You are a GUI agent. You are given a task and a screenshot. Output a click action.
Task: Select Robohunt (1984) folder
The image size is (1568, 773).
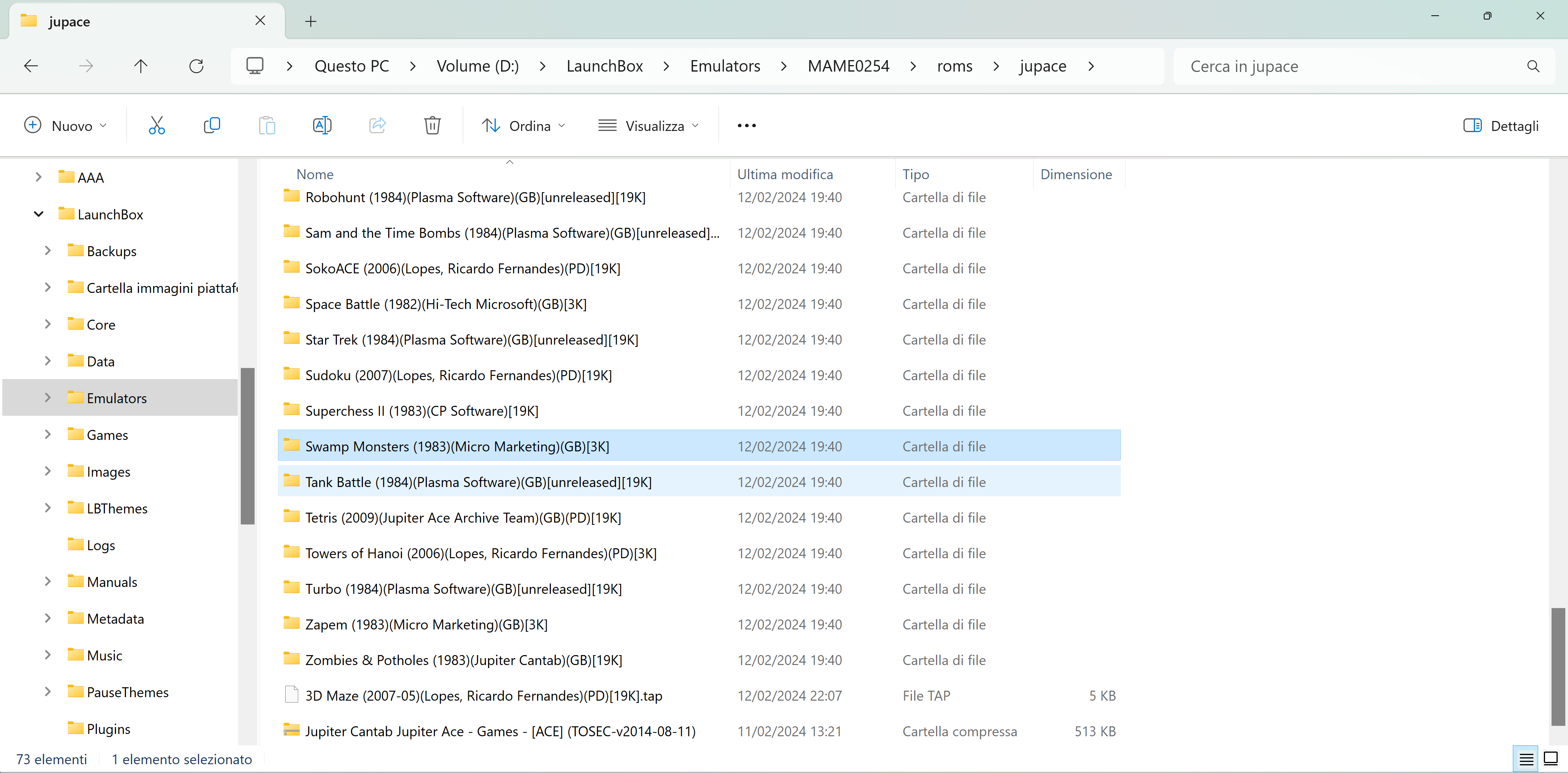coord(699,196)
